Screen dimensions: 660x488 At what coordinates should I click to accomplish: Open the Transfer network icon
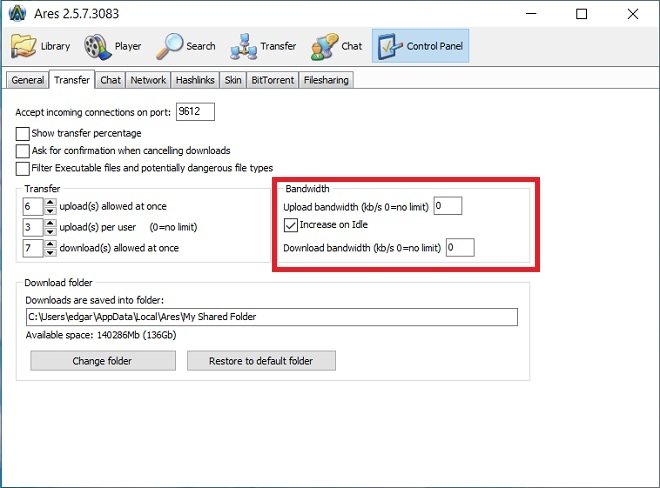click(x=243, y=46)
